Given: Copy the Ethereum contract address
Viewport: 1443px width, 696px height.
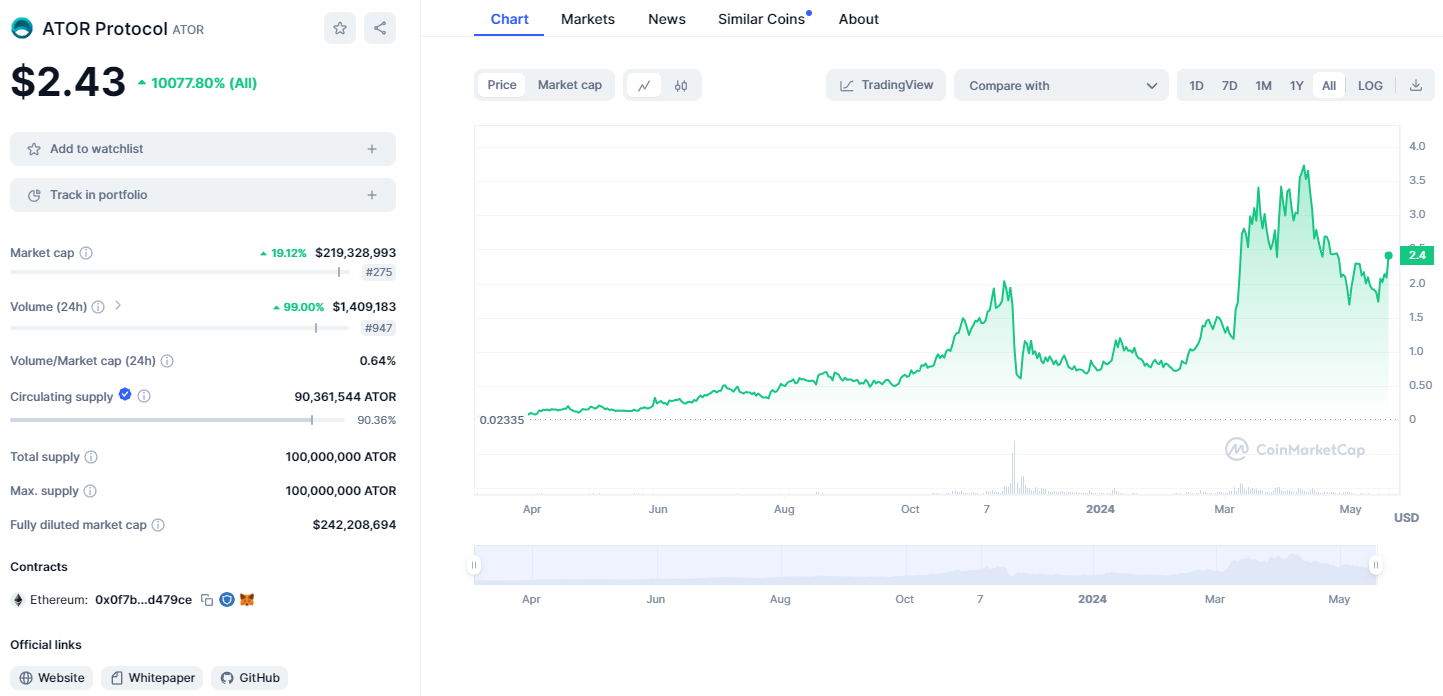Looking at the screenshot, I should (x=207, y=600).
